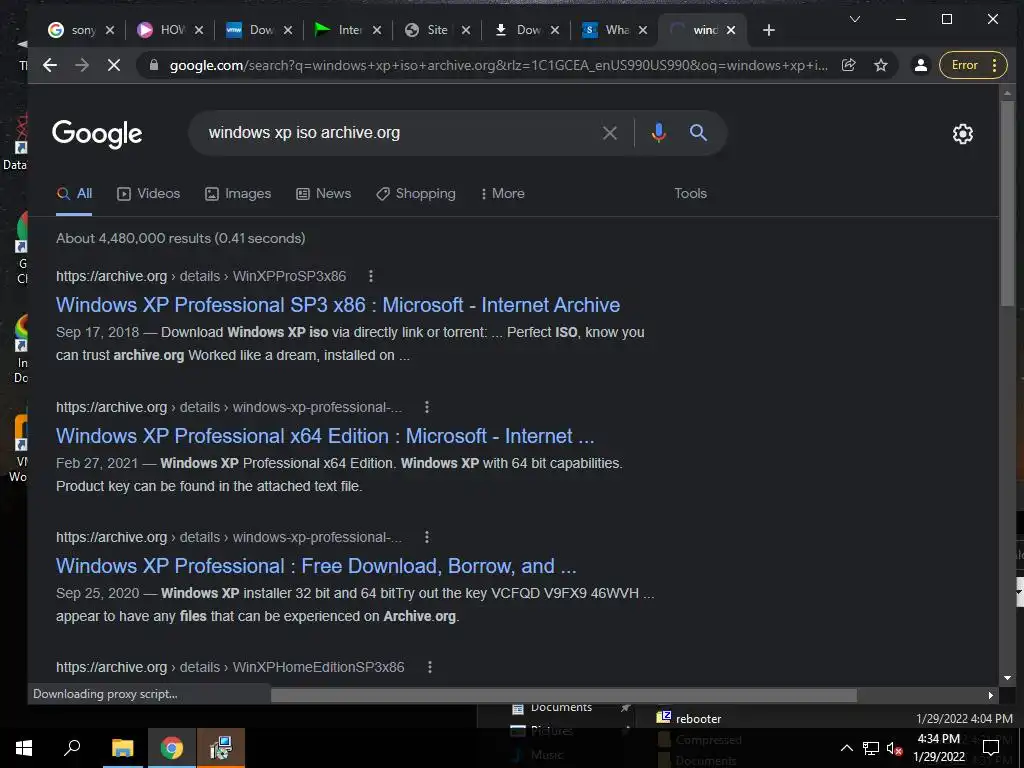Open Windows XP Professional SP3 x86 result

point(338,305)
